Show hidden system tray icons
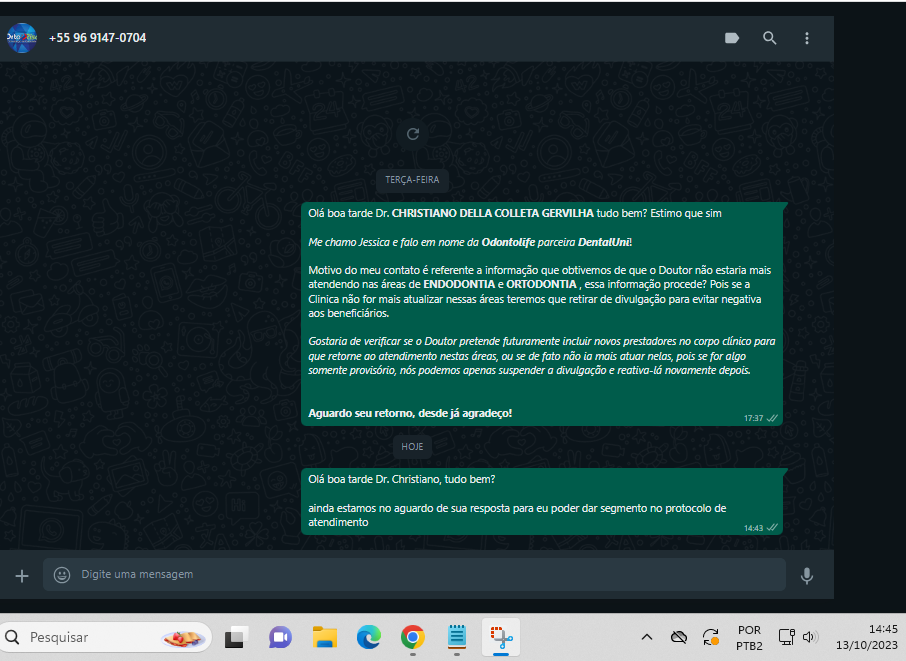This screenshot has height=661, width=906. pyautogui.click(x=647, y=637)
